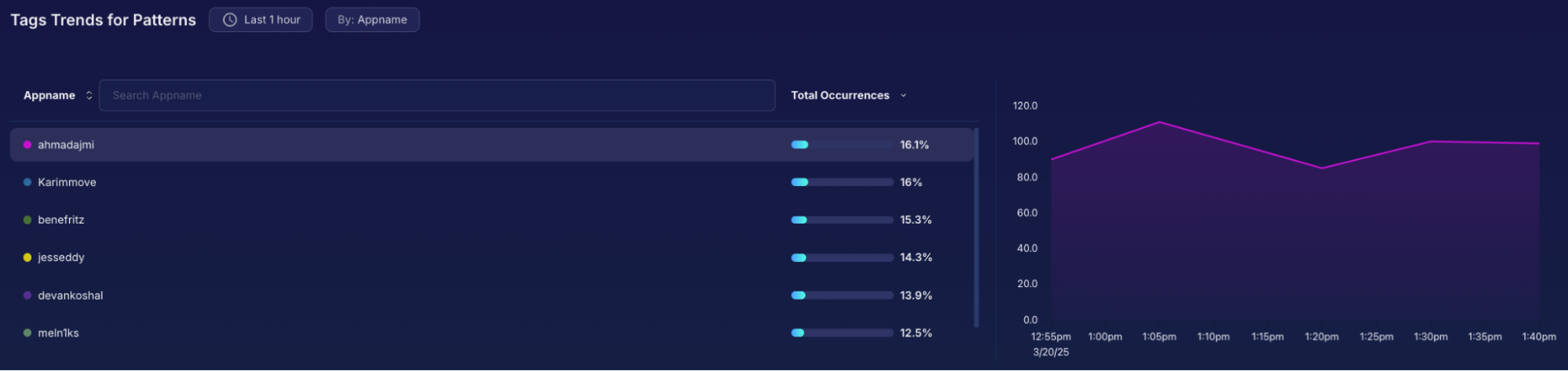Click the magenta dot beside ahmadajmi

(x=27, y=145)
